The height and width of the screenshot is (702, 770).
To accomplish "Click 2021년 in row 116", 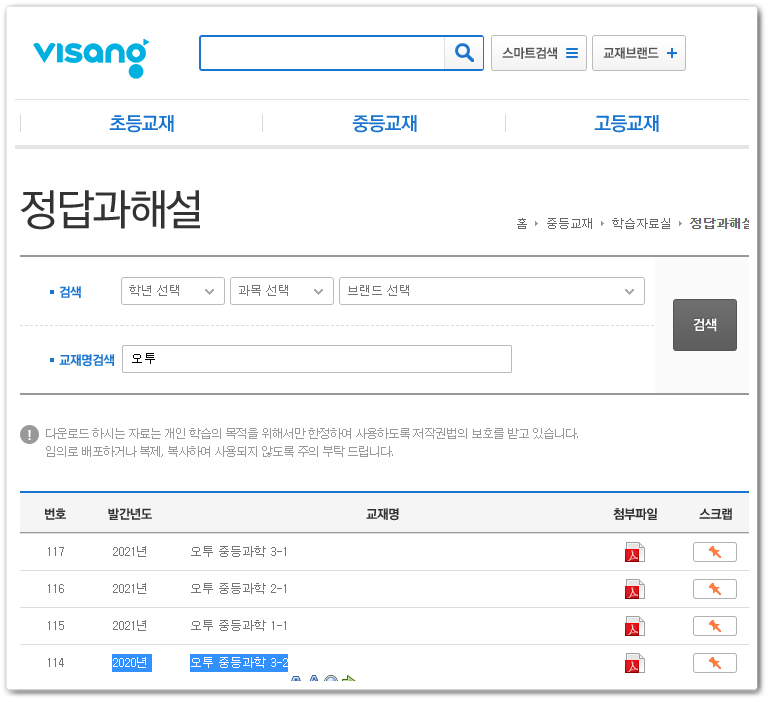I will point(130,589).
